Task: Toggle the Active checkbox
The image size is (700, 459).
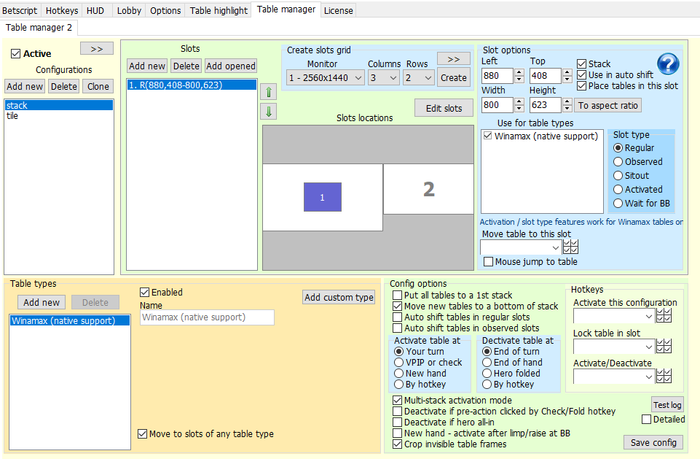Action: coord(16,54)
